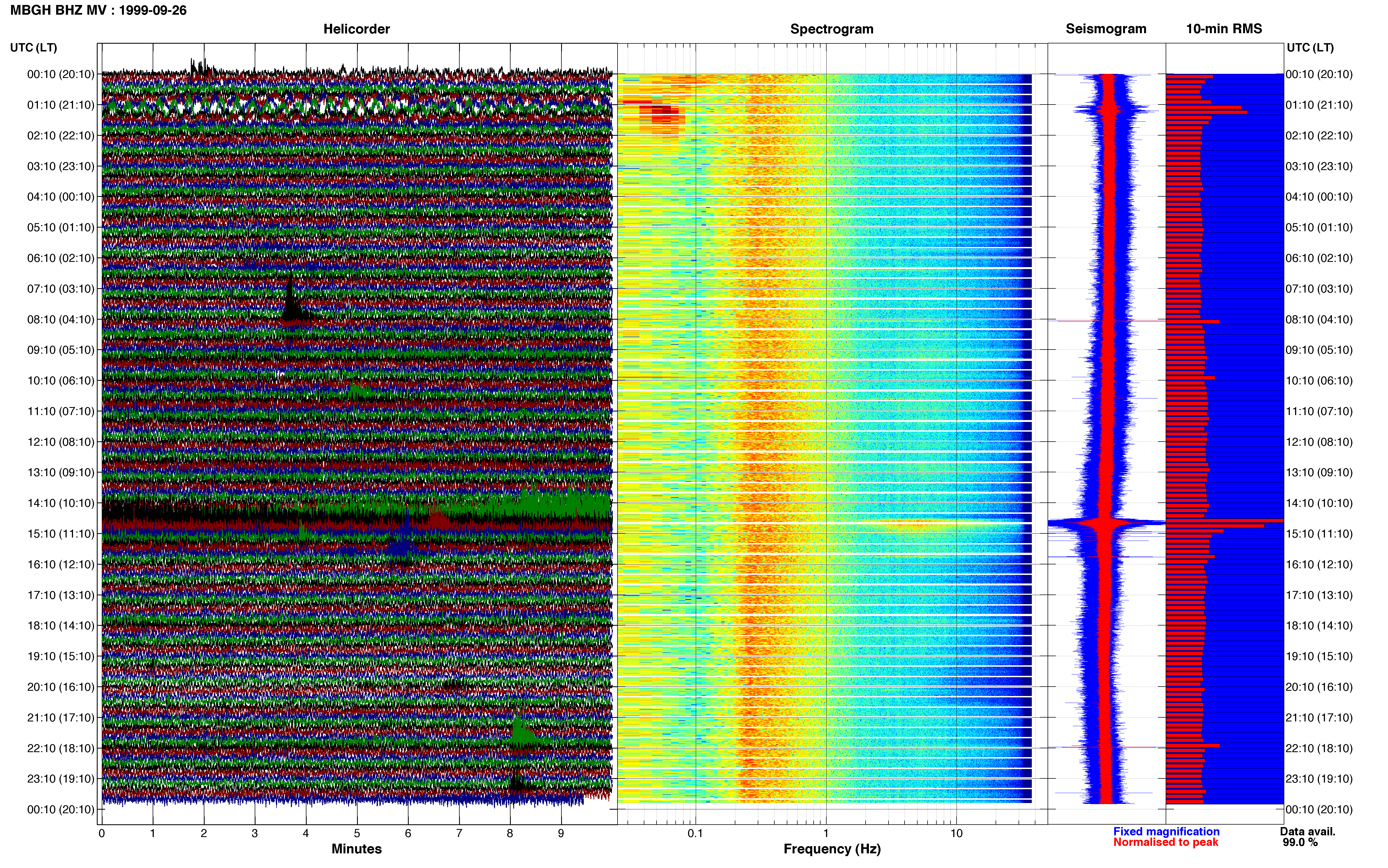Click the left 'UTC (LT)' axis label

tap(33, 48)
